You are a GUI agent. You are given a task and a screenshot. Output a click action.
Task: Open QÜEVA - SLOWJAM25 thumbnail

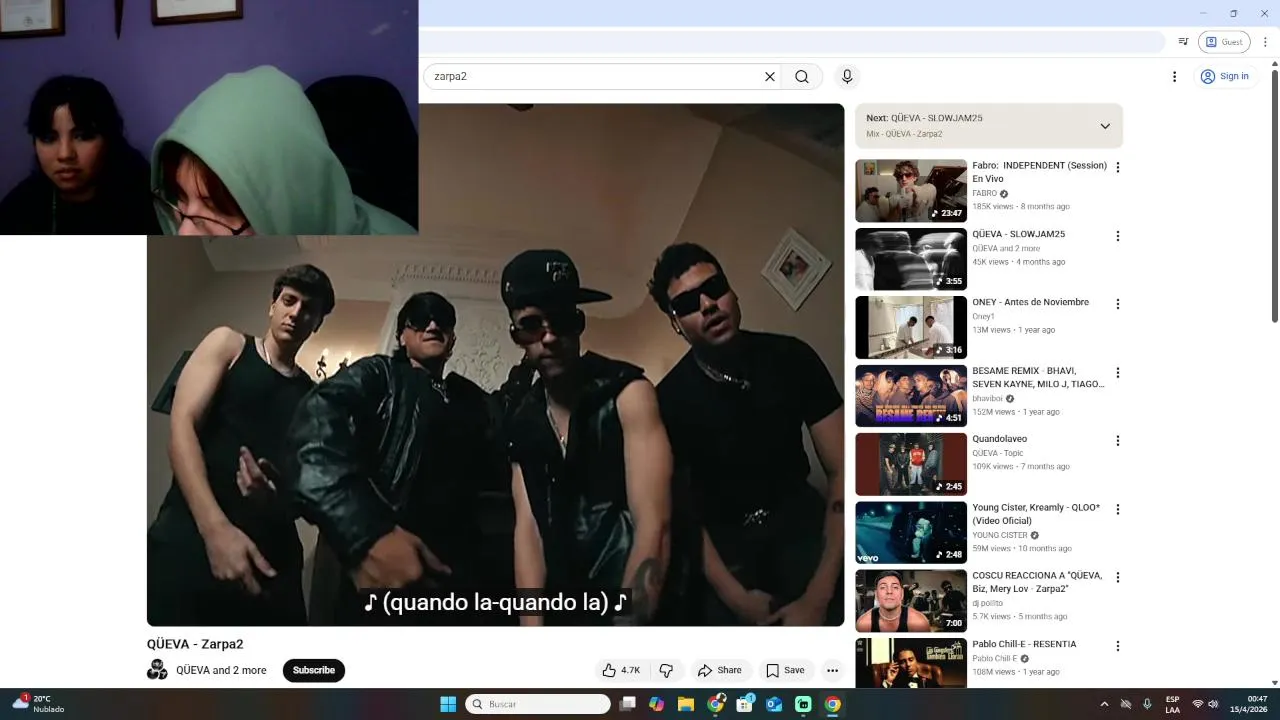(x=911, y=259)
